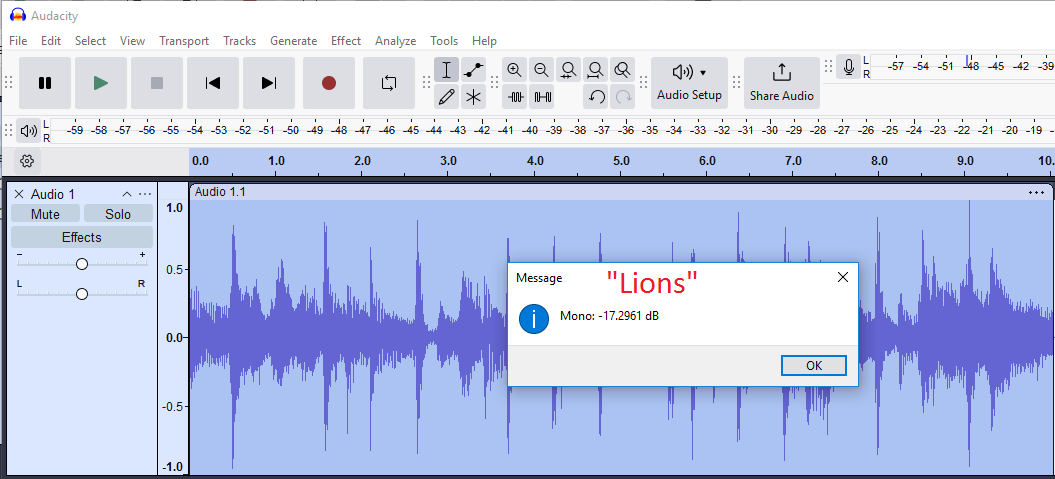
Task: Click the playback level meter bar
Action: click(552, 131)
